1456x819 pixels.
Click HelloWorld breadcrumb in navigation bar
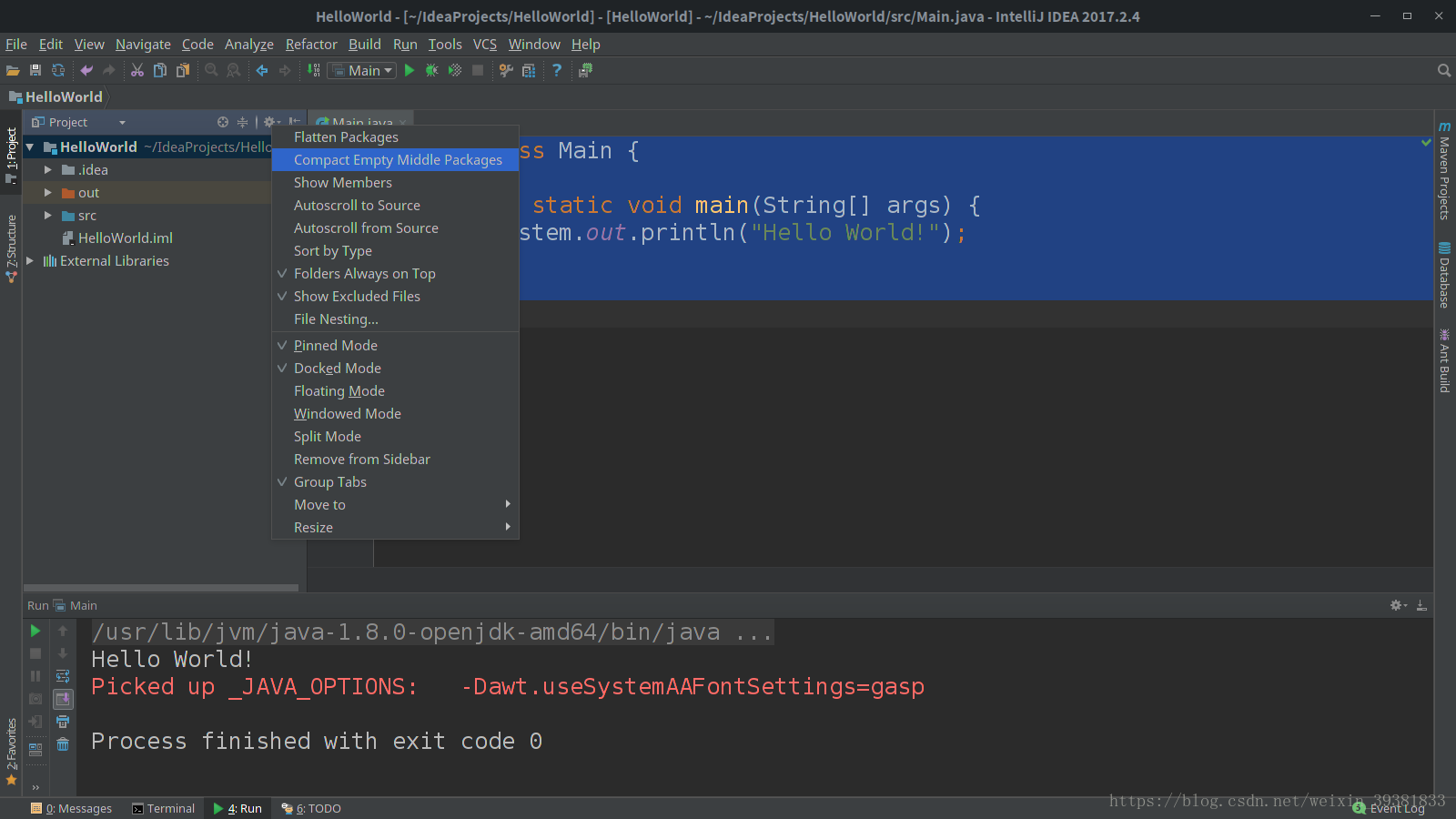pos(56,96)
